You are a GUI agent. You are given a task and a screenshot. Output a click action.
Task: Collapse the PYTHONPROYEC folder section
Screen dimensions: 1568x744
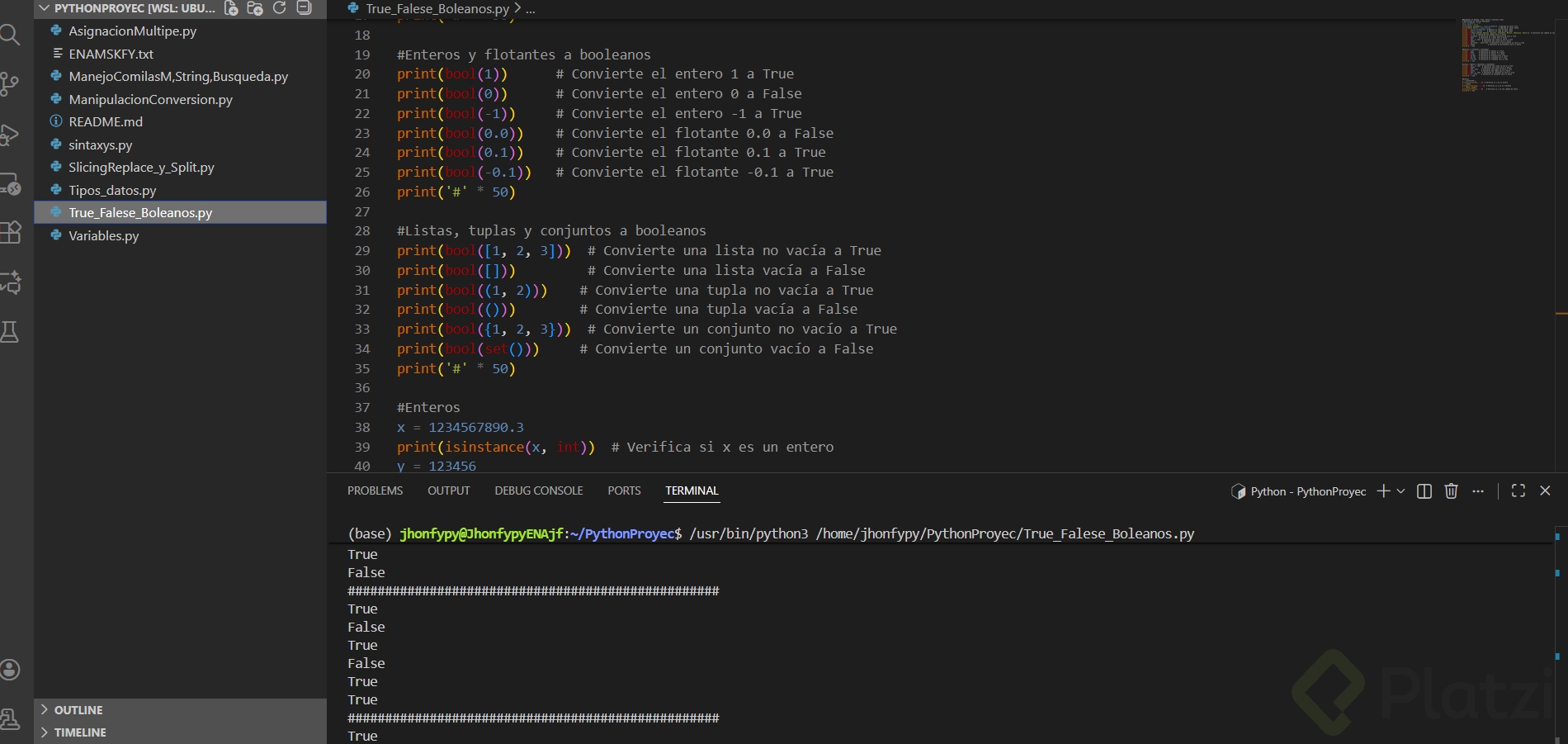(x=45, y=8)
